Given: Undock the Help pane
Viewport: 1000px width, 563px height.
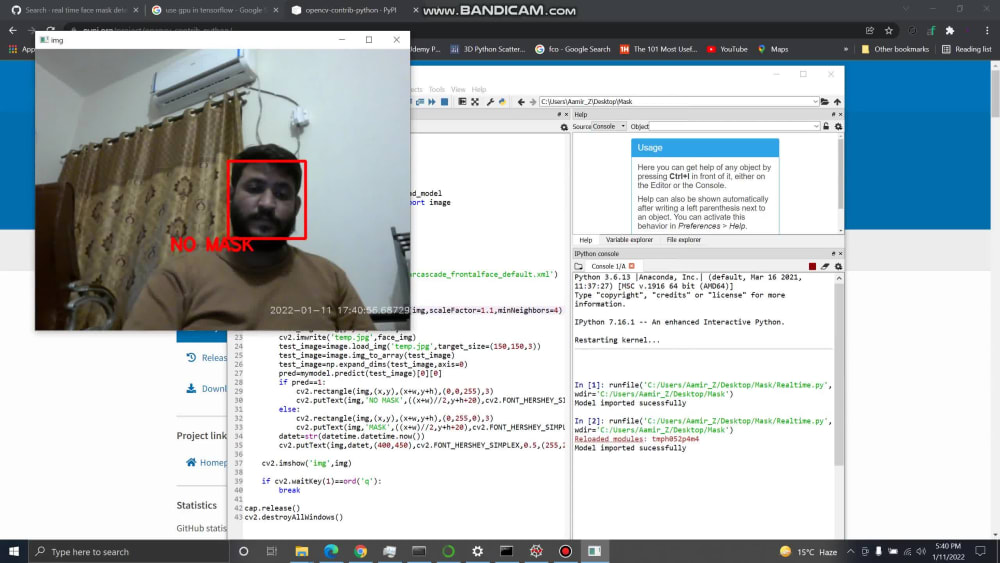Looking at the screenshot, I should tap(833, 114).
